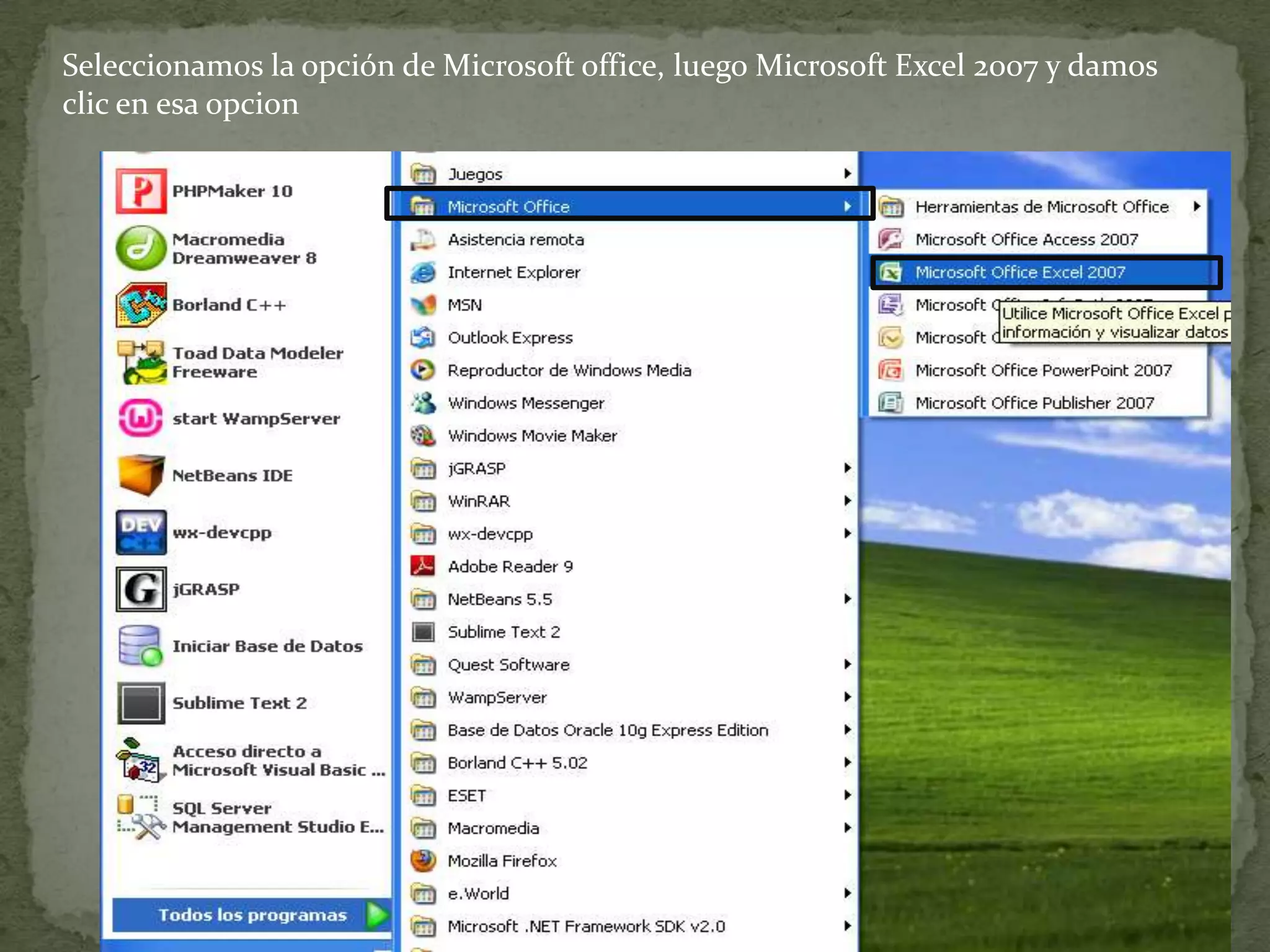
Task: Launch Windows Movie Maker icon
Action: (x=424, y=436)
